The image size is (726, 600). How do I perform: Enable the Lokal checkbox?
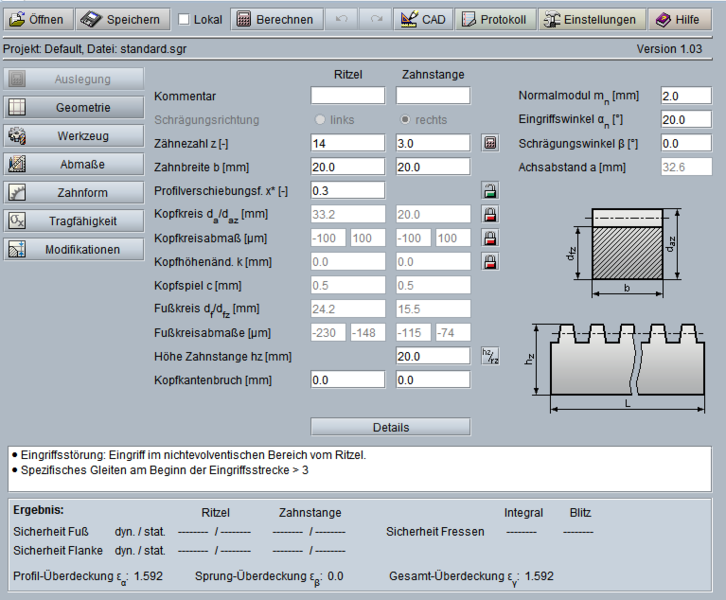(184, 19)
